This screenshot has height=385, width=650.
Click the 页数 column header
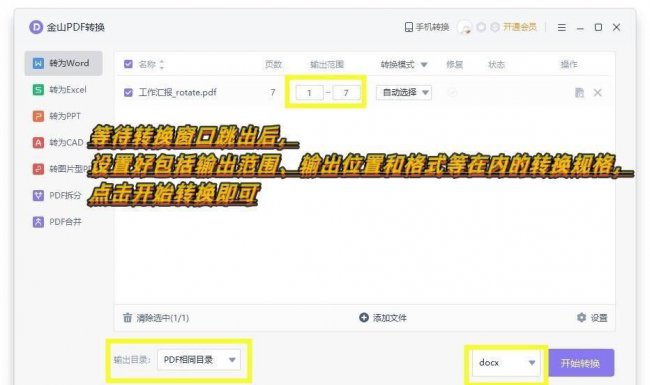(x=273, y=64)
